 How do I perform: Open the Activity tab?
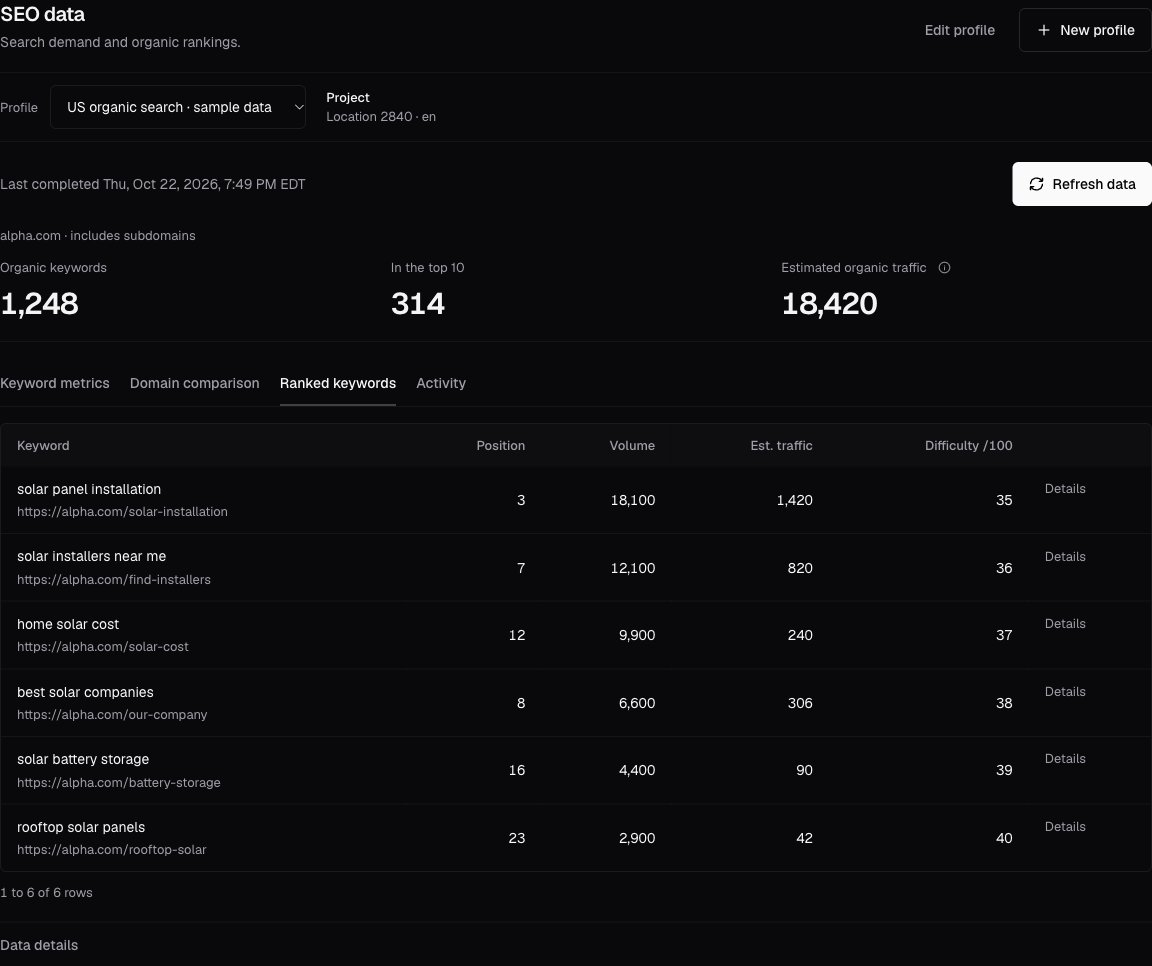coord(441,383)
